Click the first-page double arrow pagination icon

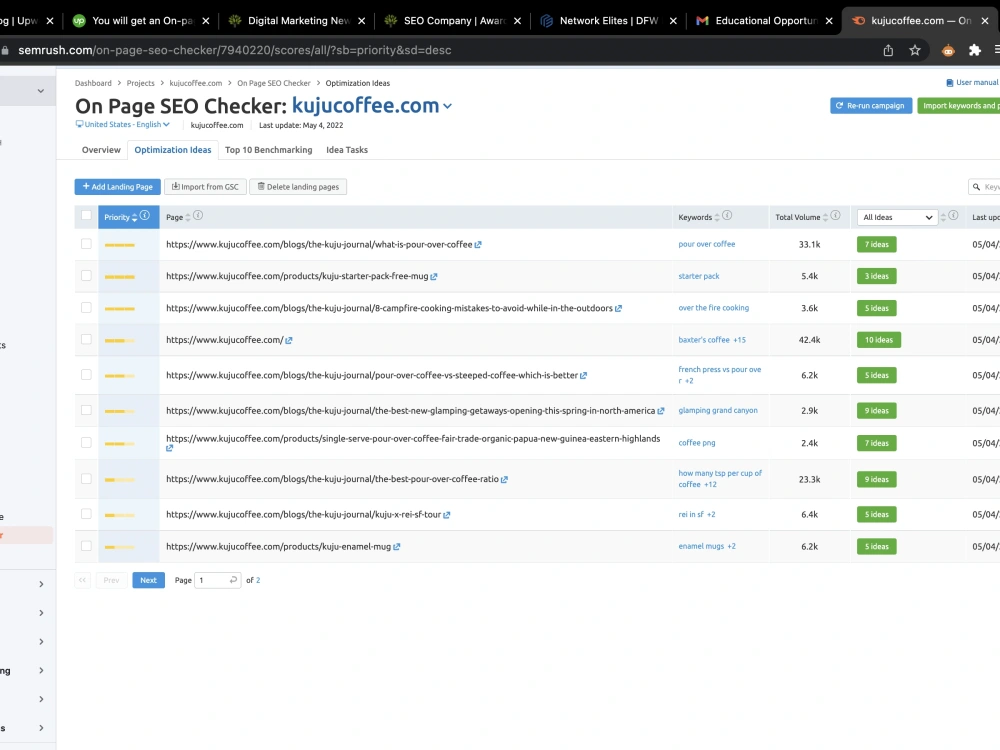point(82,580)
